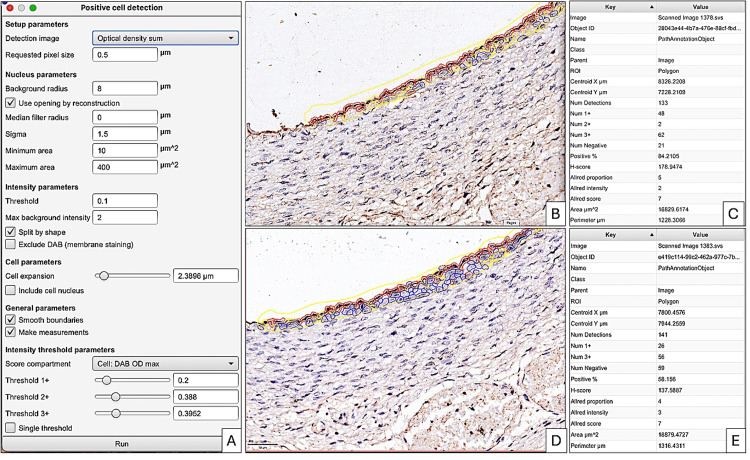Enable the Single threshold checkbox
Viewport: 750px width, 460px height.
(x=11, y=428)
